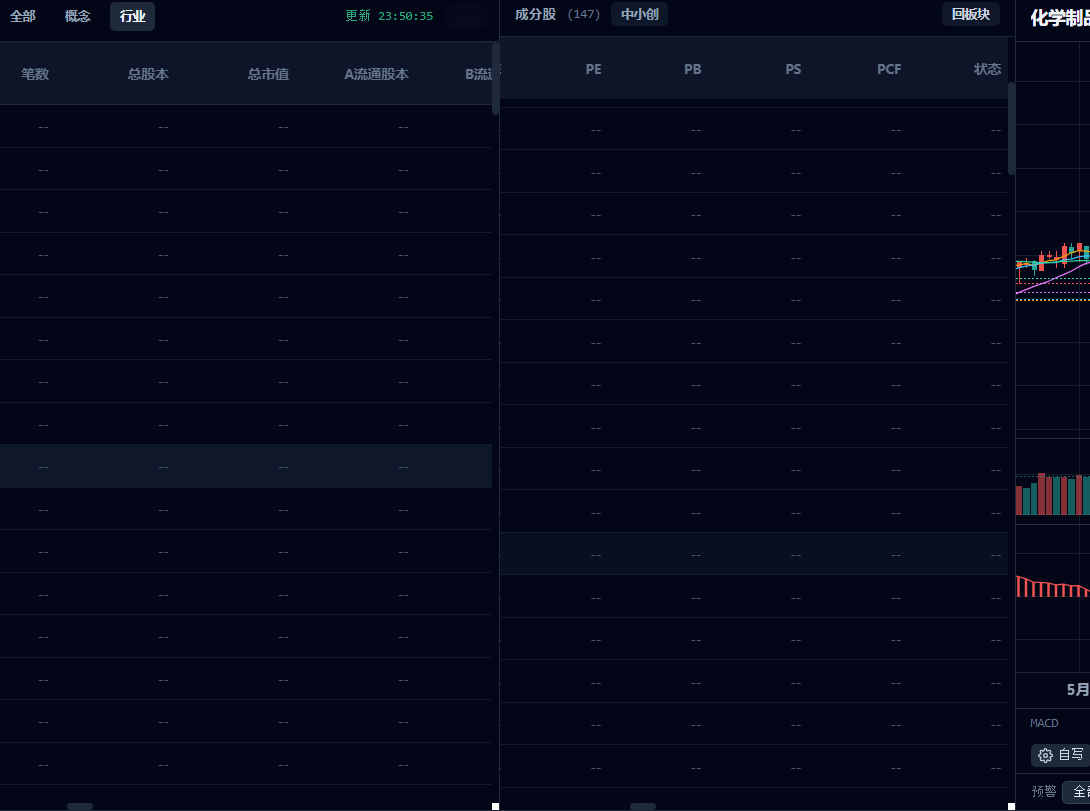
Task: Click the left panel horizontal scrollbar thumb
Action: tap(80, 806)
